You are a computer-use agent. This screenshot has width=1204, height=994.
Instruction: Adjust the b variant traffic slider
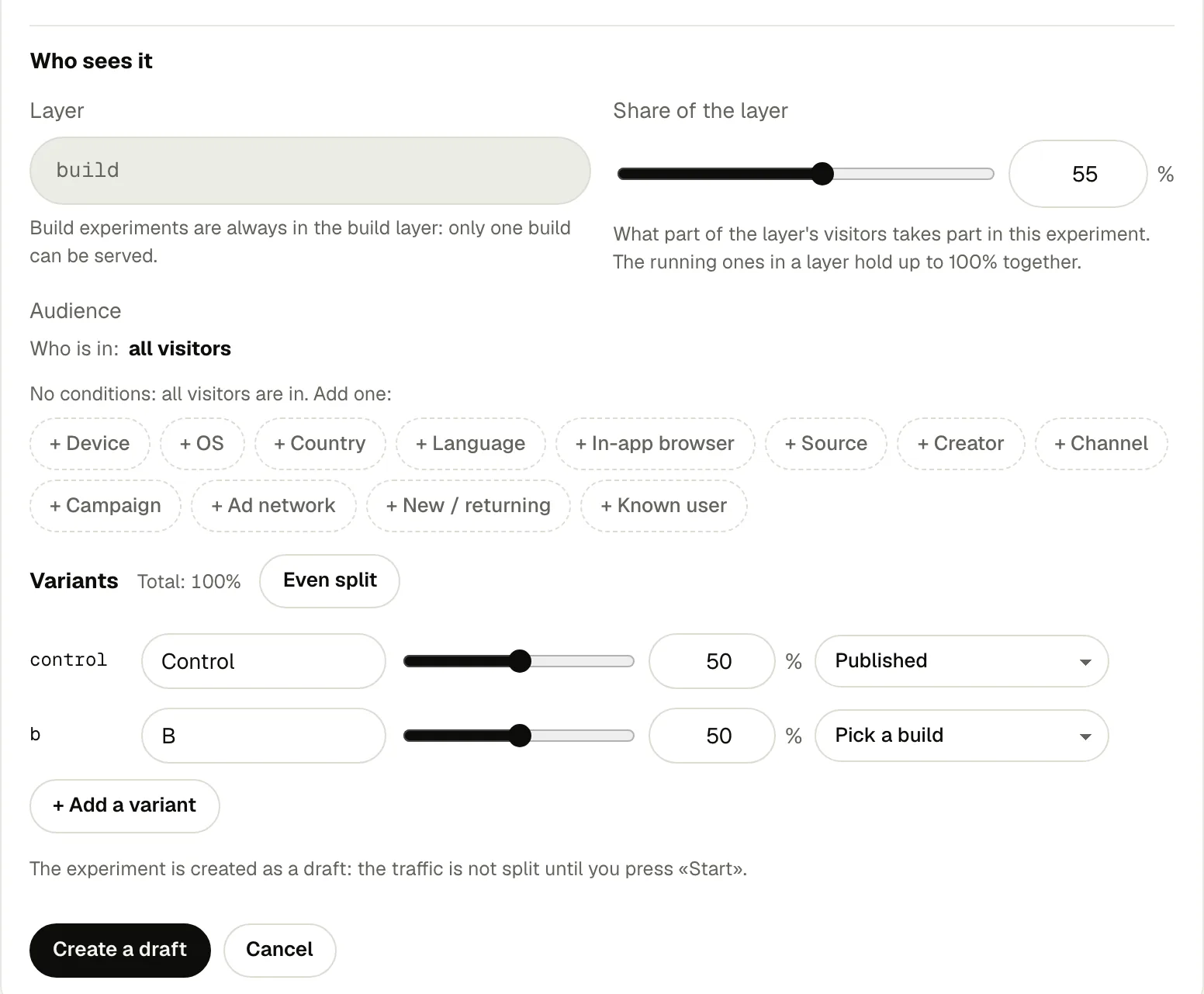[x=519, y=736]
